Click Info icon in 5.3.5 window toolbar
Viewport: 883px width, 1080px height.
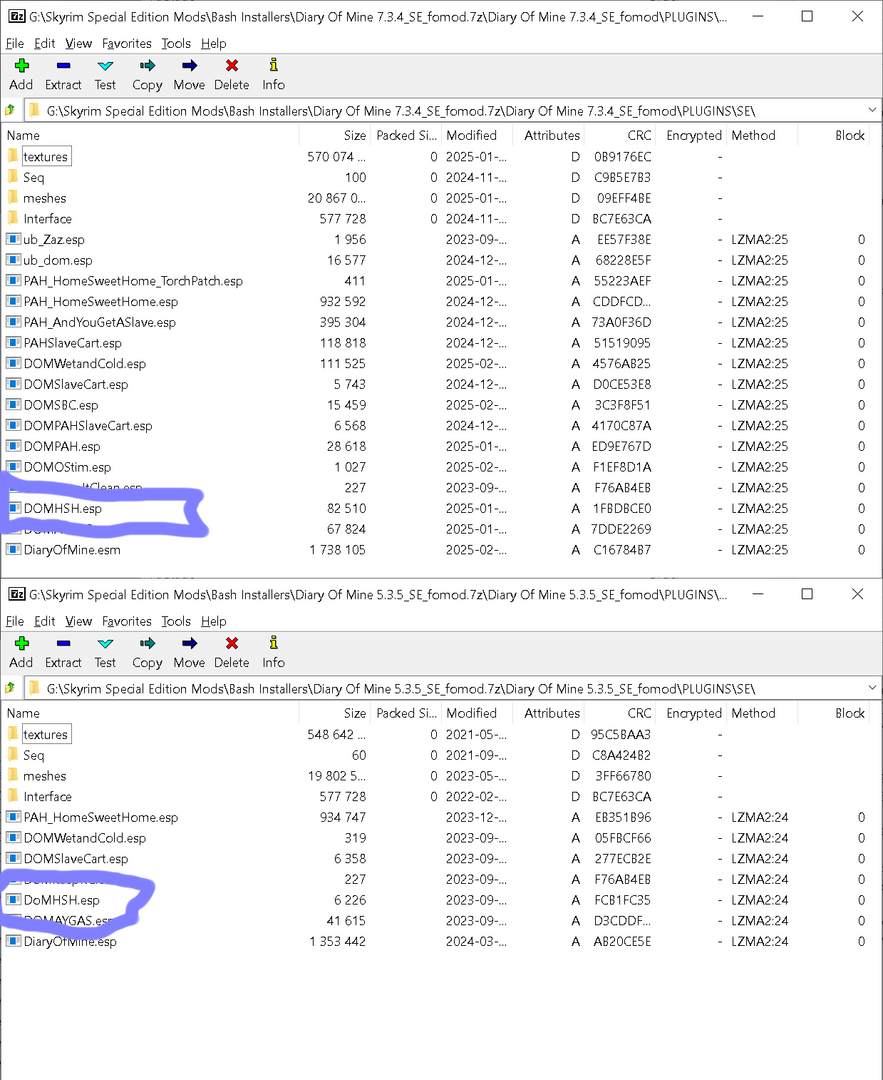[x=273, y=643]
